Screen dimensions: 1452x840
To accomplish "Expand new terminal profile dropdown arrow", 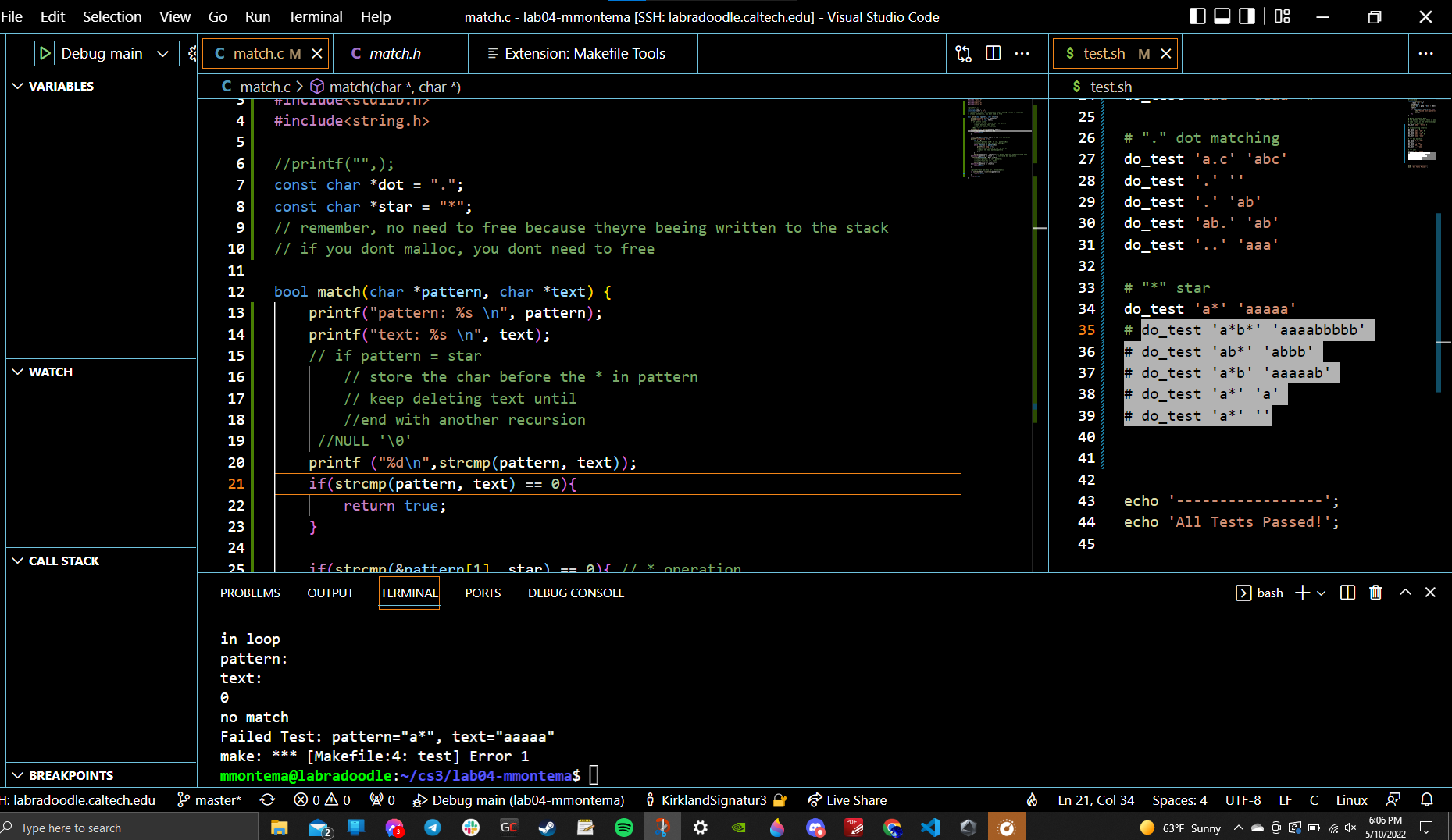I will [x=1322, y=593].
